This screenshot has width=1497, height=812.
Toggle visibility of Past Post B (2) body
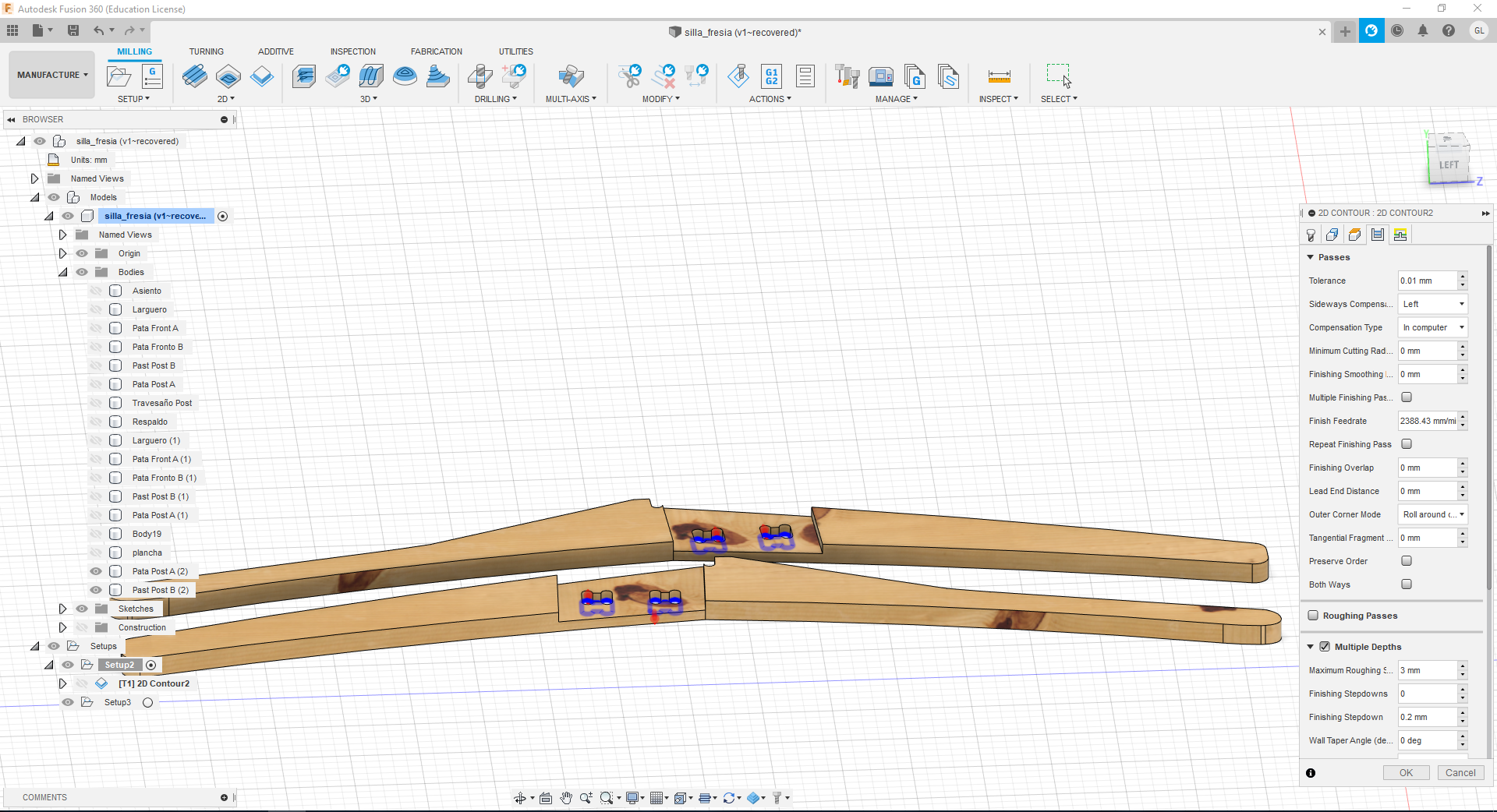point(96,590)
